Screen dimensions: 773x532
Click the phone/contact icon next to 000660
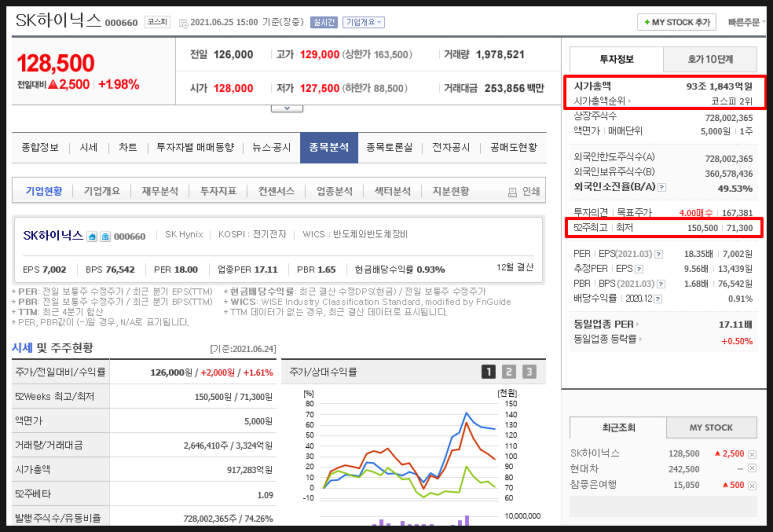point(105,237)
